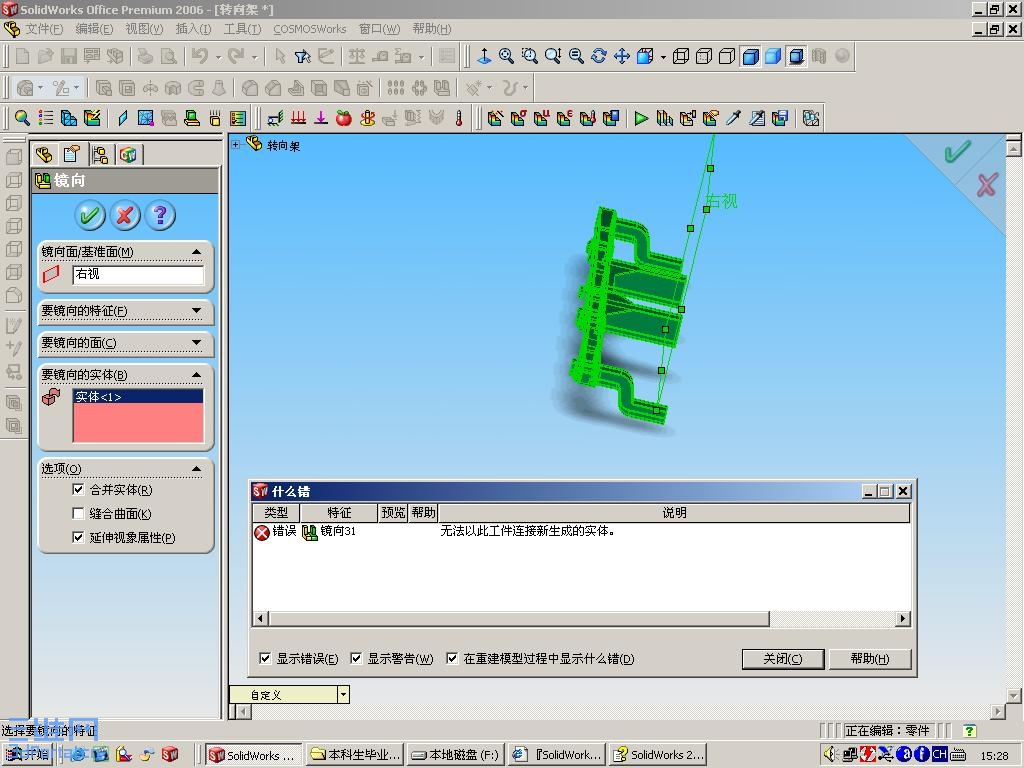
Task: Select Shaded display mode
Action: (x=773, y=56)
